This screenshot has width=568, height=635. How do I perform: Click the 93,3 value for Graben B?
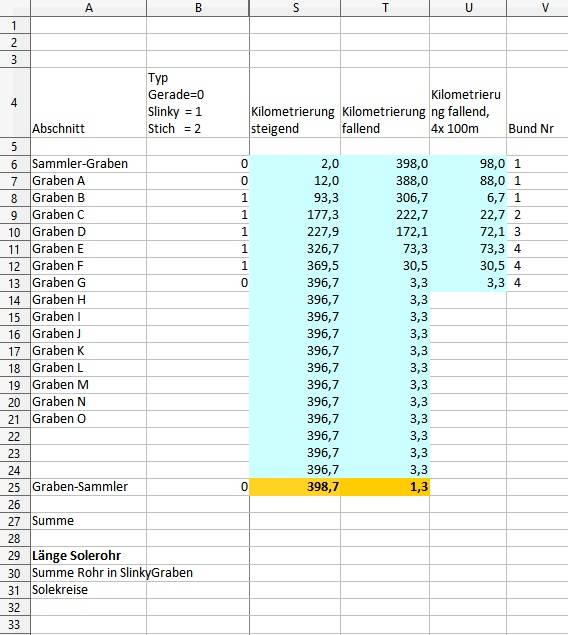pyautogui.click(x=295, y=198)
